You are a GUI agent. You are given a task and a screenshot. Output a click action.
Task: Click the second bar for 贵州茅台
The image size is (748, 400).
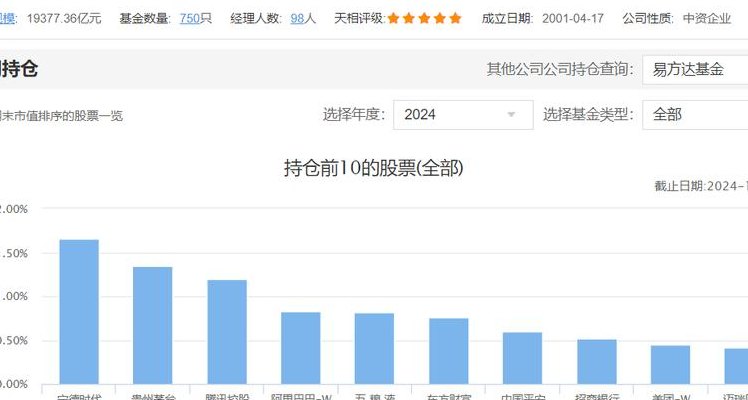[153, 326]
